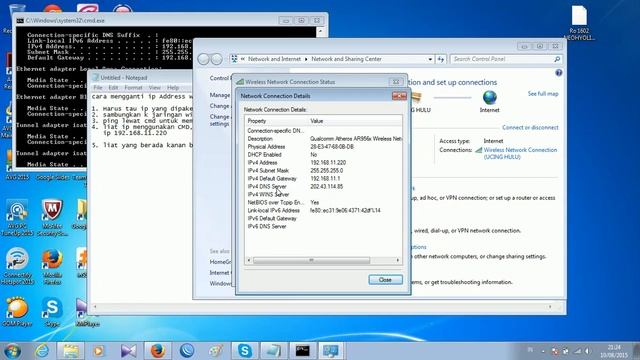640x360 pixels.
Task: Open the Ro 1802 file on the desktop
Action: (x=579, y=22)
